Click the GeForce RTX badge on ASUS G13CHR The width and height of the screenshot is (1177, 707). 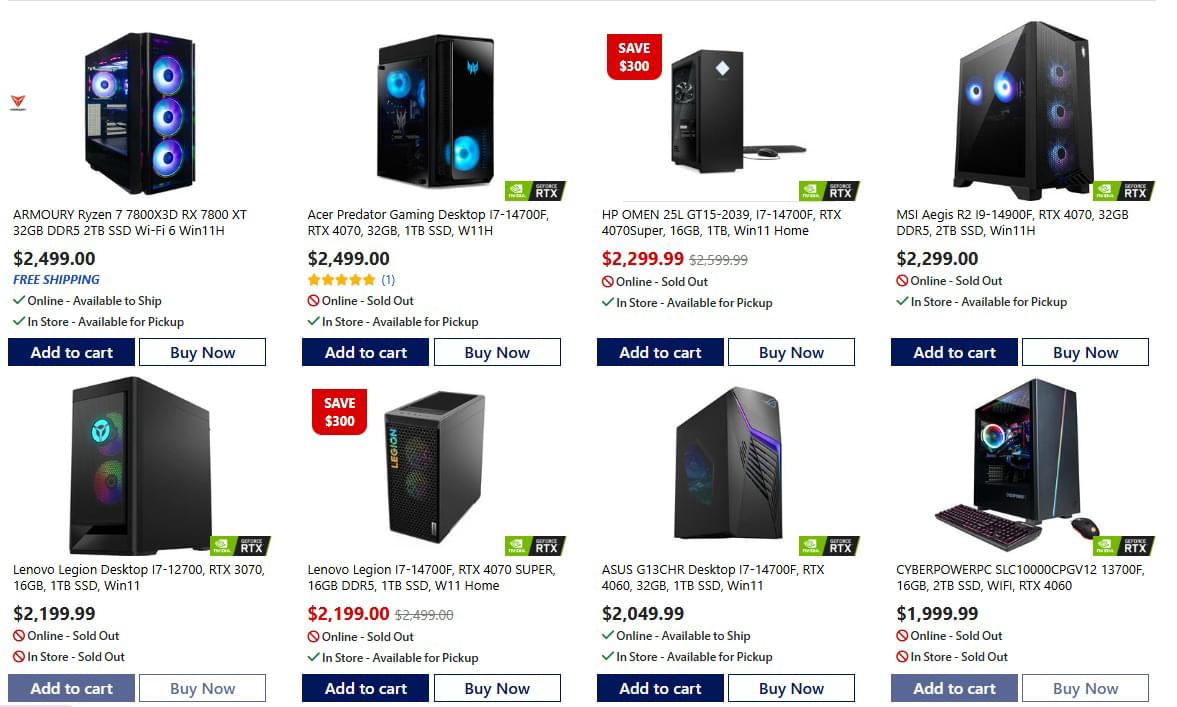pos(829,546)
